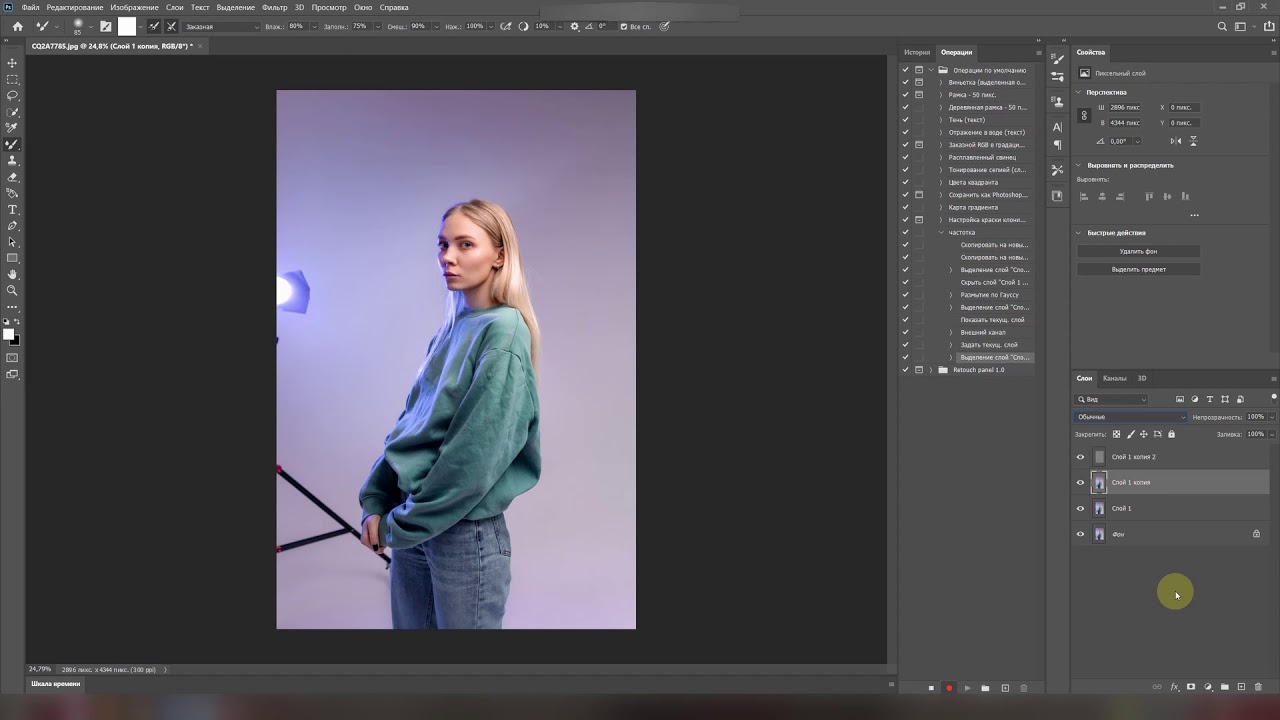
Task: Collapse the 'частотка' action
Action: 941,232
